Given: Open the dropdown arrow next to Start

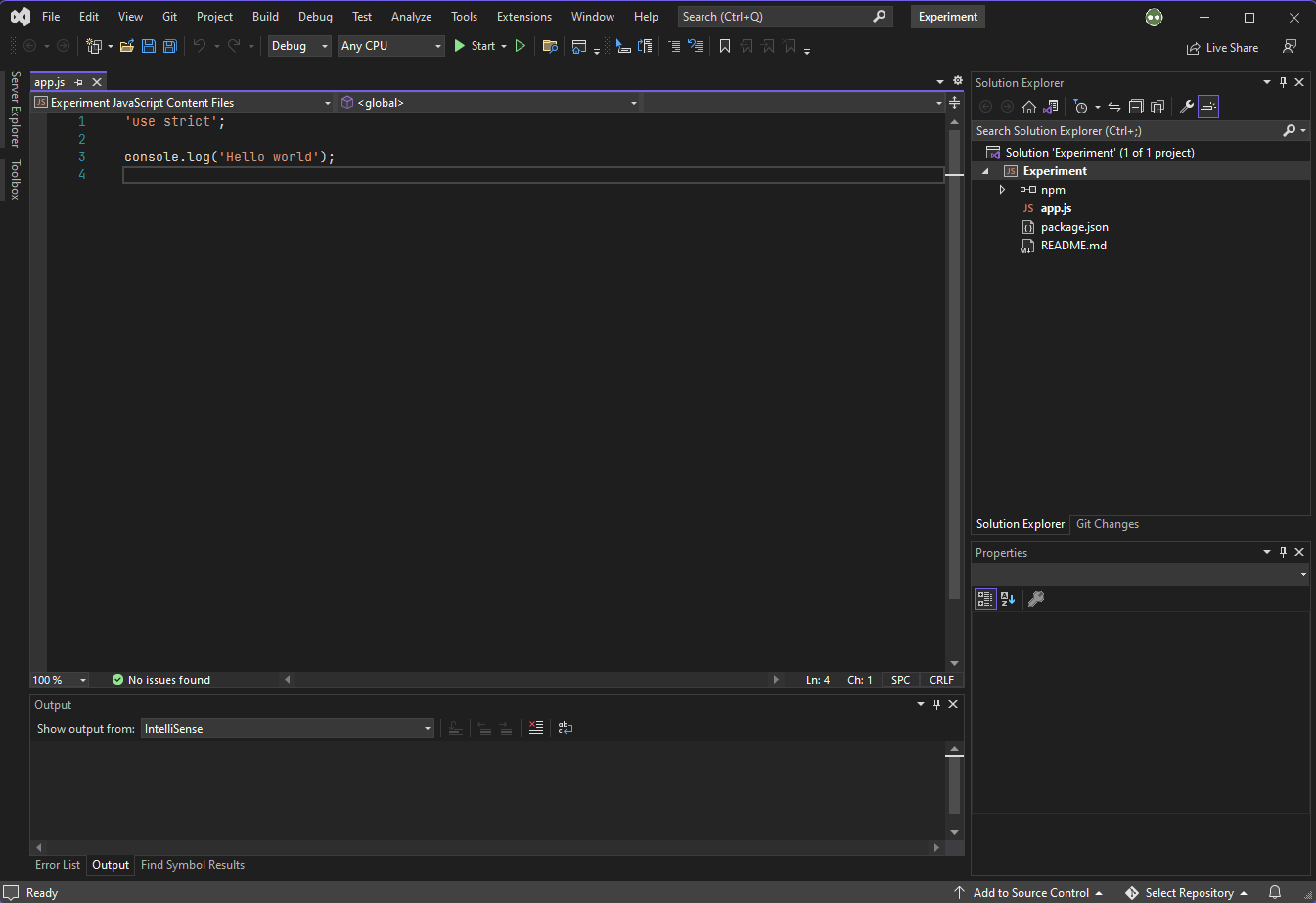Looking at the screenshot, I should (x=504, y=46).
